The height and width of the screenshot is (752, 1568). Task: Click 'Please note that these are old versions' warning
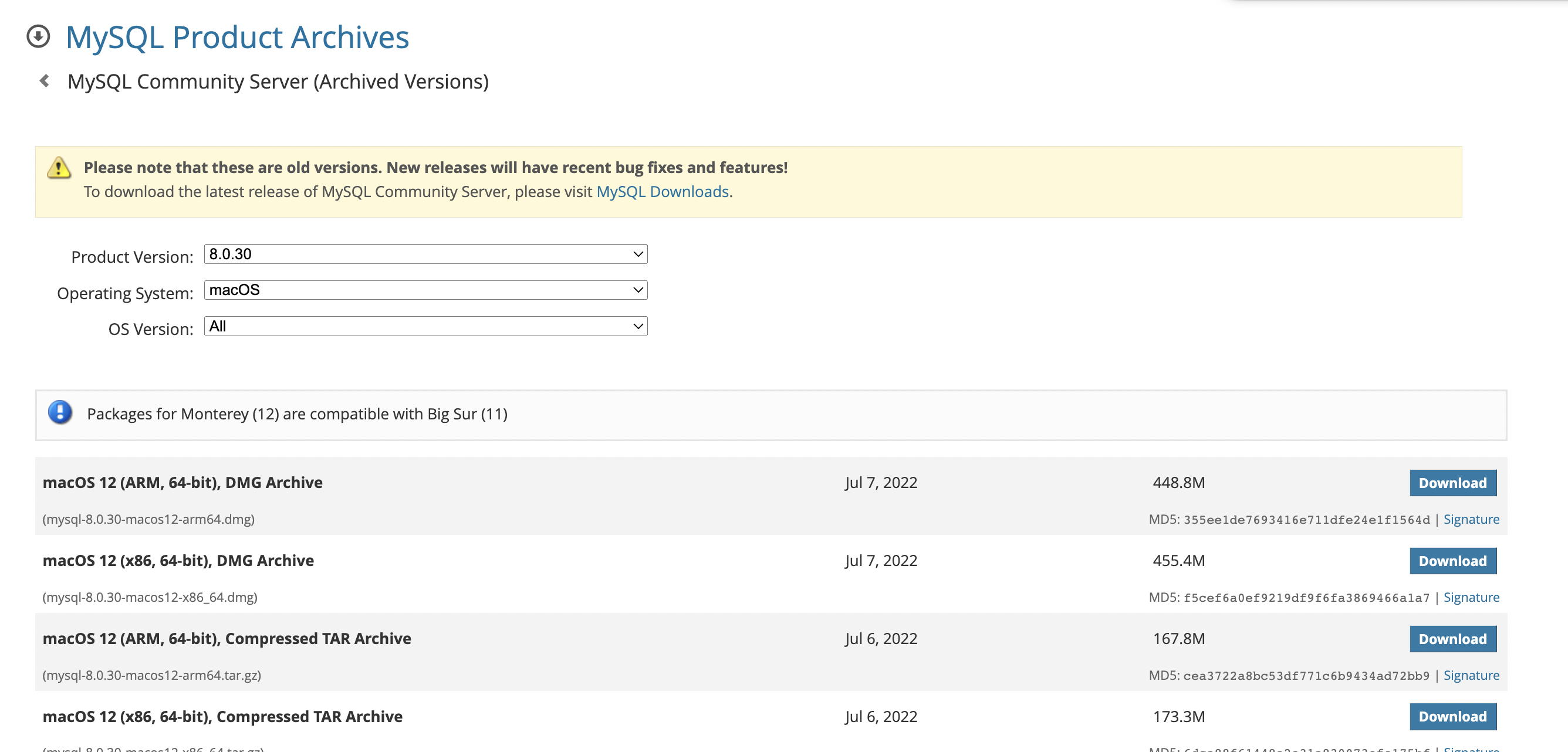pyautogui.click(x=436, y=167)
